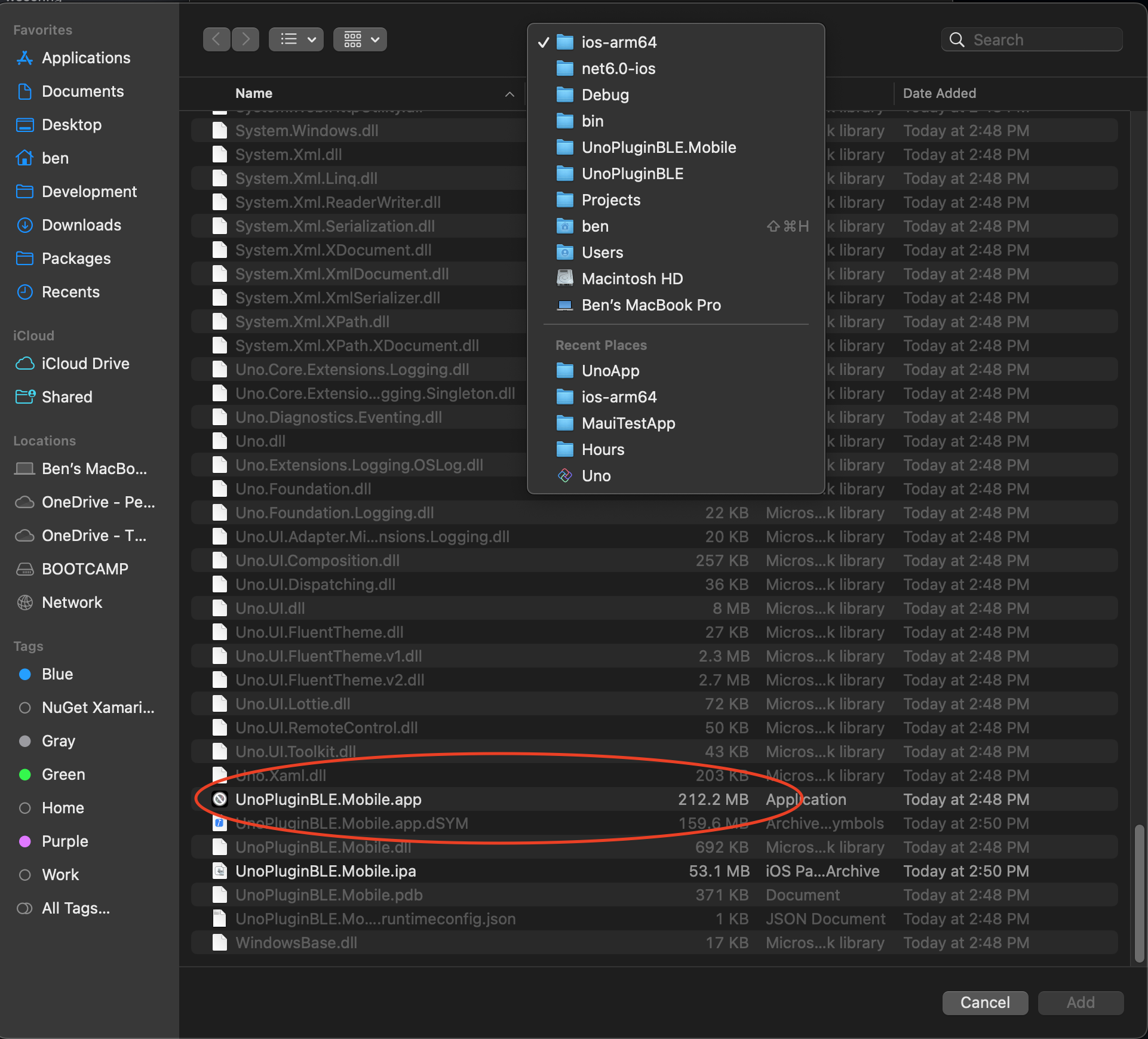Select the Blue tag
This screenshot has width=1148, height=1039.
tap(57, 674)
